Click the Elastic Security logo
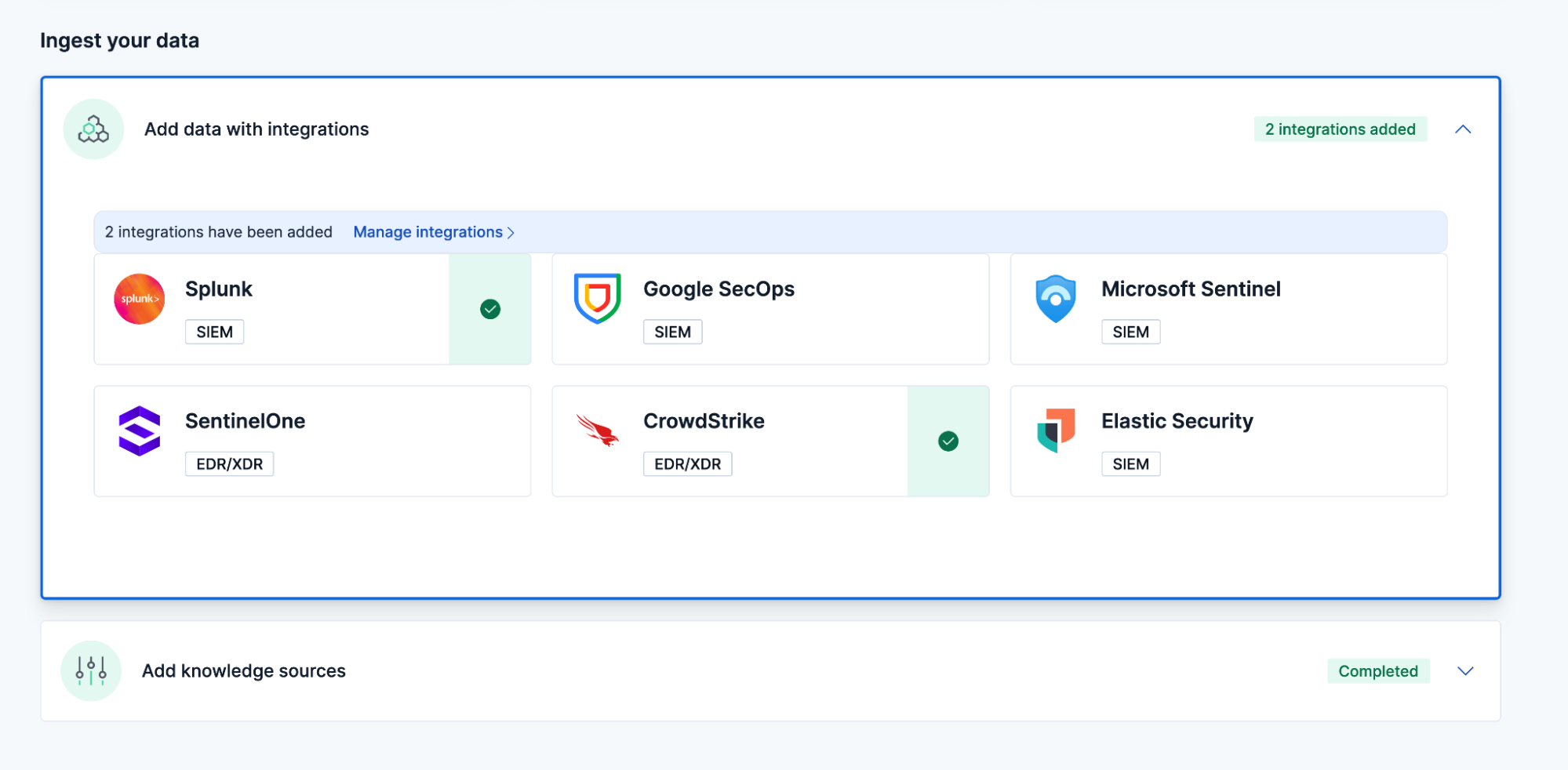This screenshot has height=770, width=1568. (x=1056, y=430)
